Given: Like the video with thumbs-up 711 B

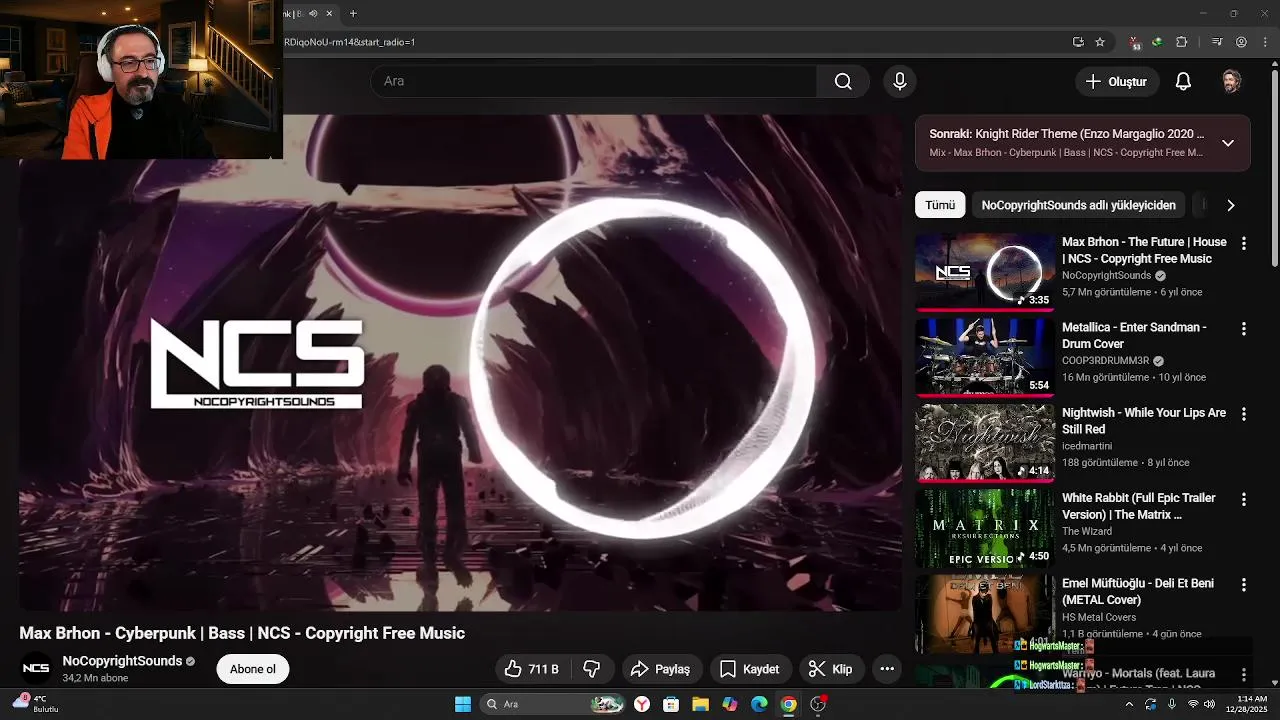Looking at the screenshot, I should click(532, 669).
